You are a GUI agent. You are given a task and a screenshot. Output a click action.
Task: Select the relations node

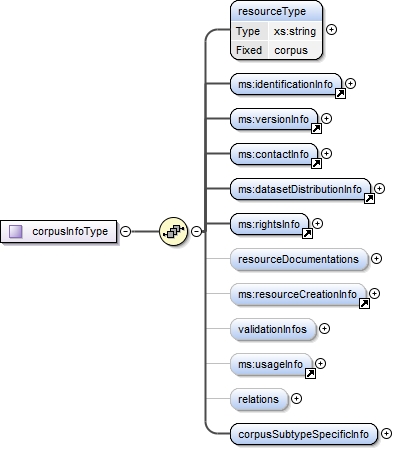259,399
